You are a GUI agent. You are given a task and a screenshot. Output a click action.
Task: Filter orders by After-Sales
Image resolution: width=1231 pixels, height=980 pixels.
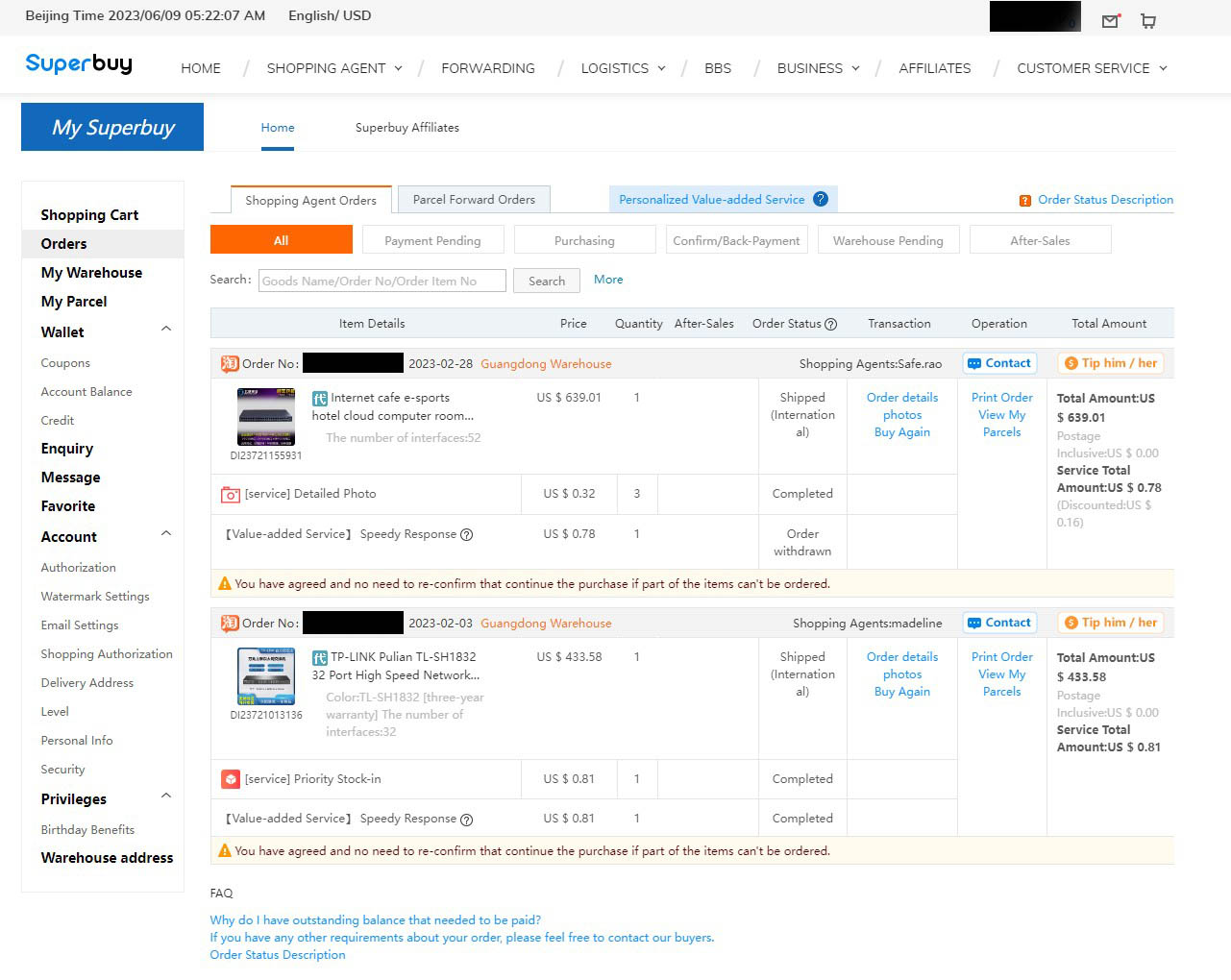[1040, 240]
